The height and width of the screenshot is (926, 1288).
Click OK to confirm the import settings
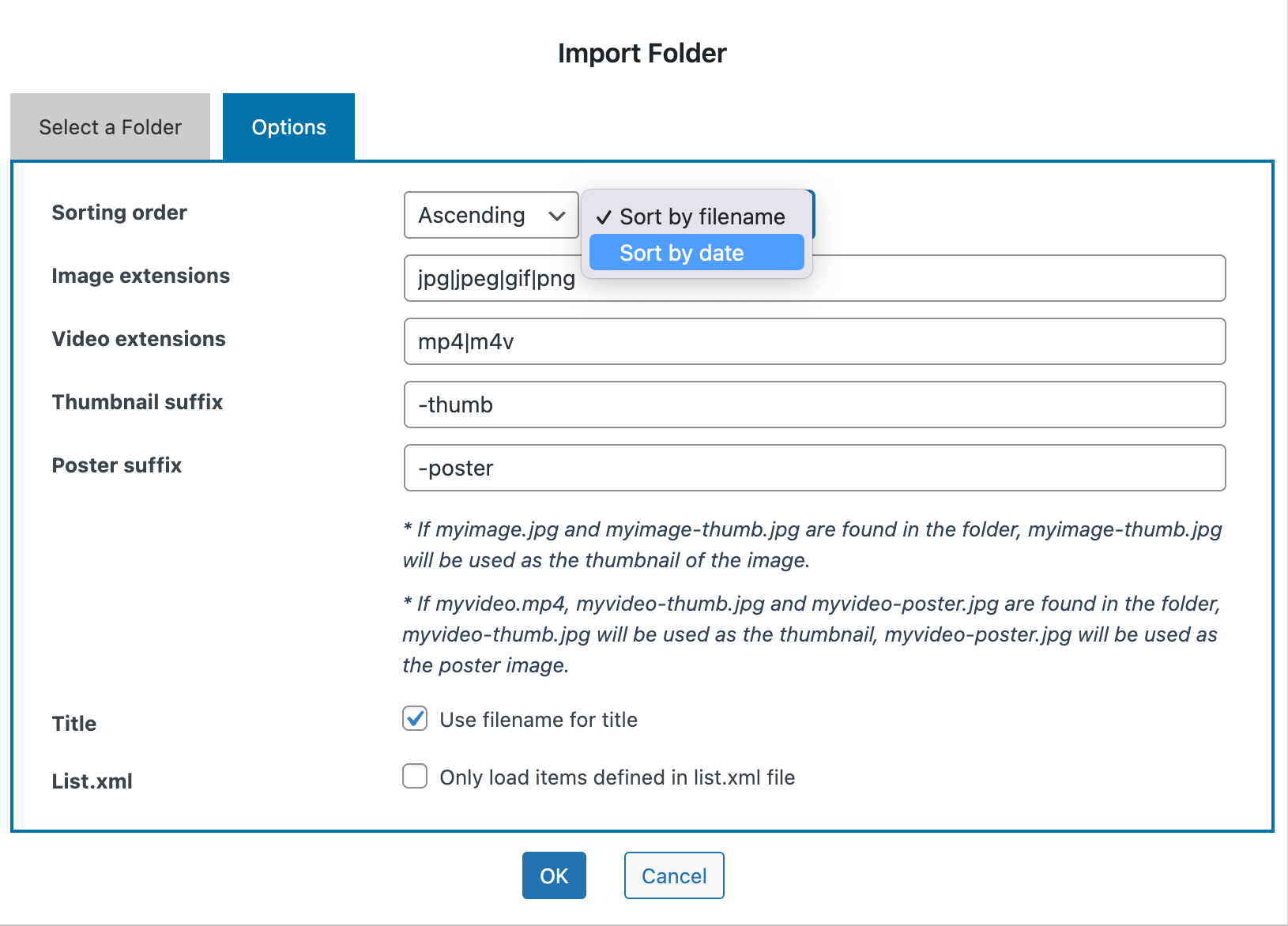553,875
